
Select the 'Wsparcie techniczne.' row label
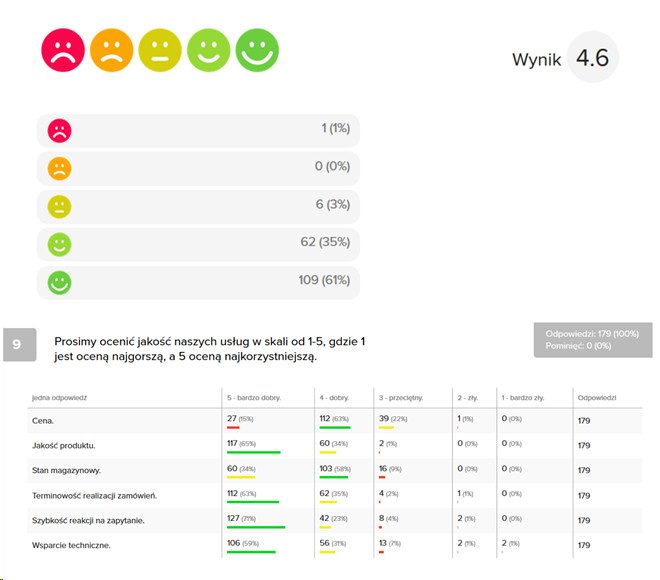pos(71,545)
